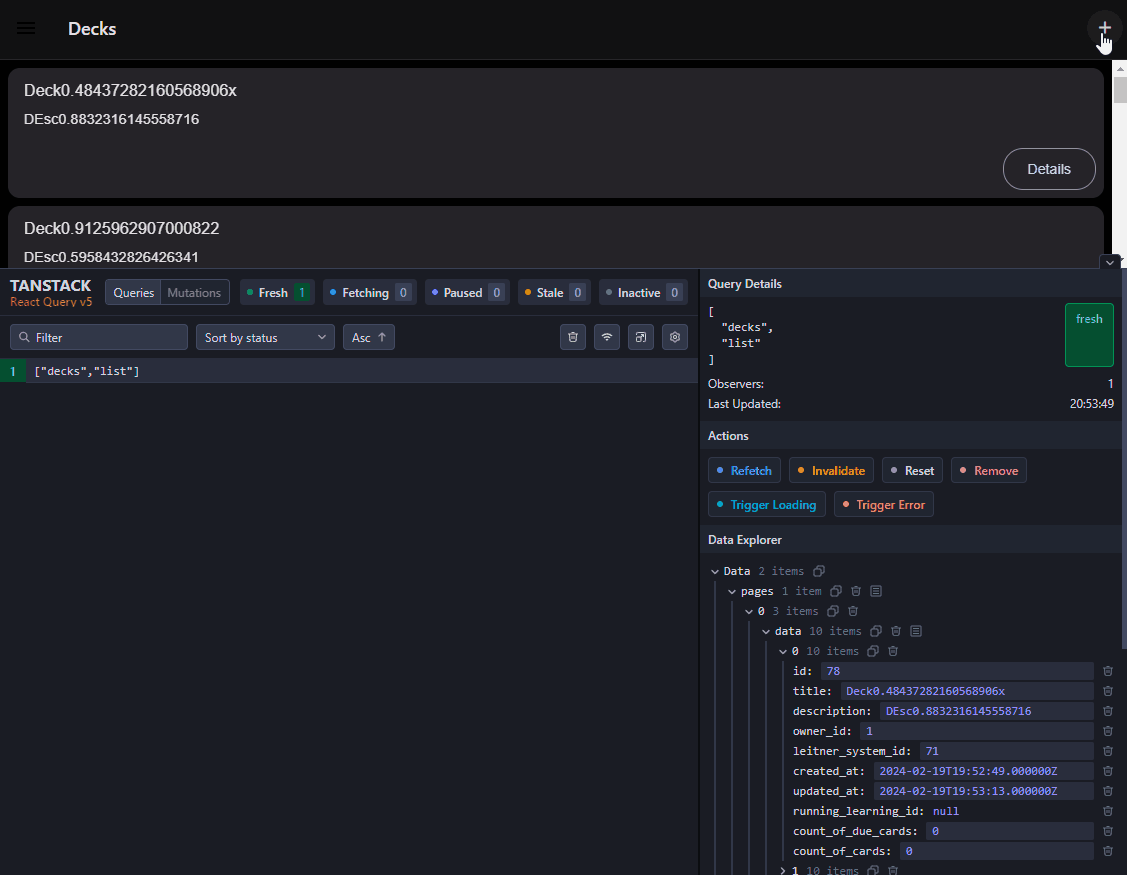The height and width of the screenshot is (875, 1127).
Task: Collapse the page 0 (3 items) node
Action: (x=749, y=612)
